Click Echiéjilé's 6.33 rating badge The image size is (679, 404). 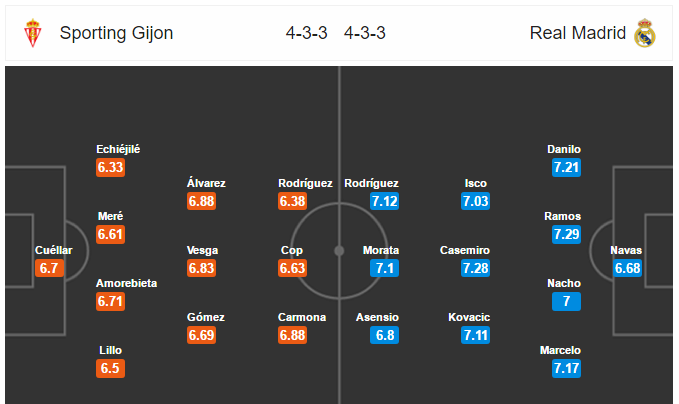(x=110, y=167)
